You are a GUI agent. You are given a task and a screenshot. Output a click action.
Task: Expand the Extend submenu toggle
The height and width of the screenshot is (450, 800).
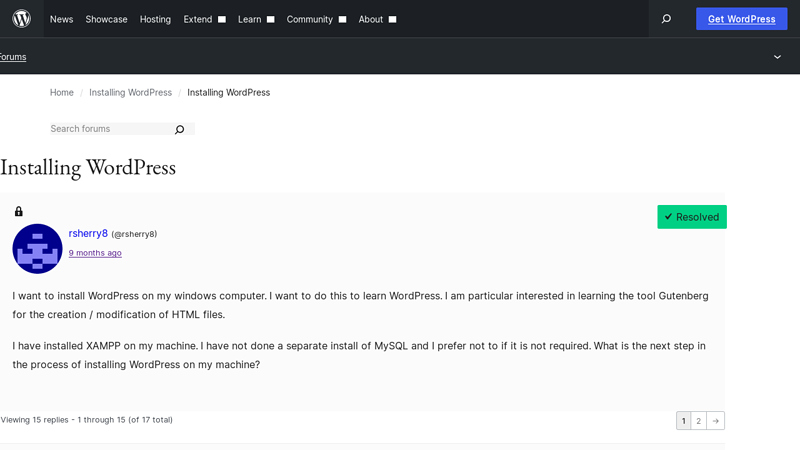pyautogui.click(x=222, y=19)
